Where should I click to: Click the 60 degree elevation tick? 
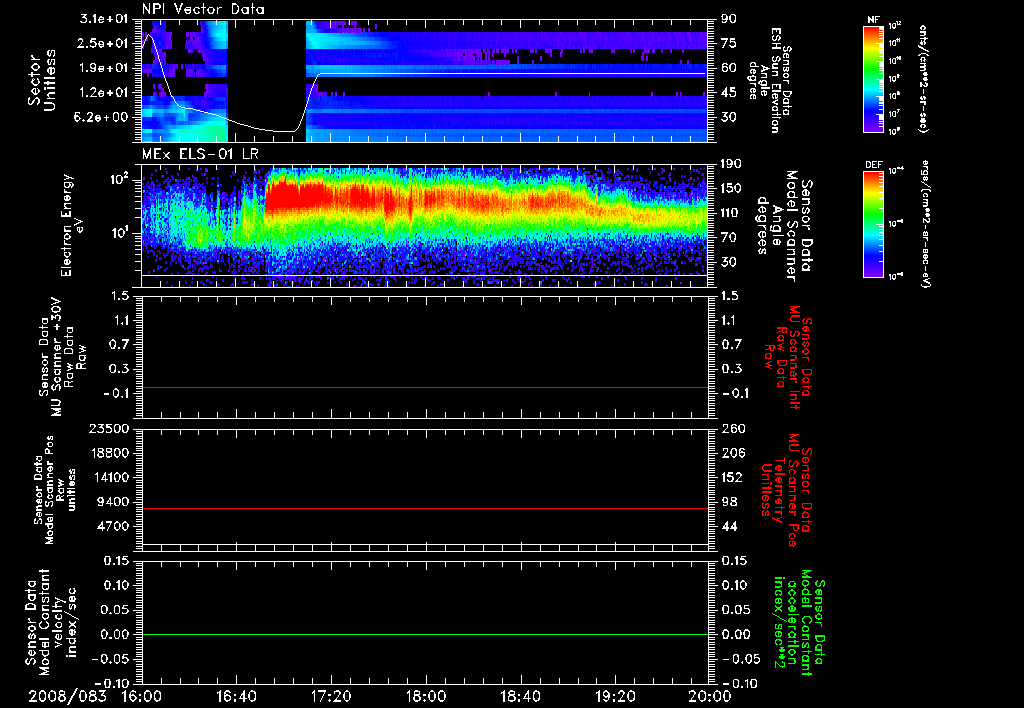[x=729, y=68]
